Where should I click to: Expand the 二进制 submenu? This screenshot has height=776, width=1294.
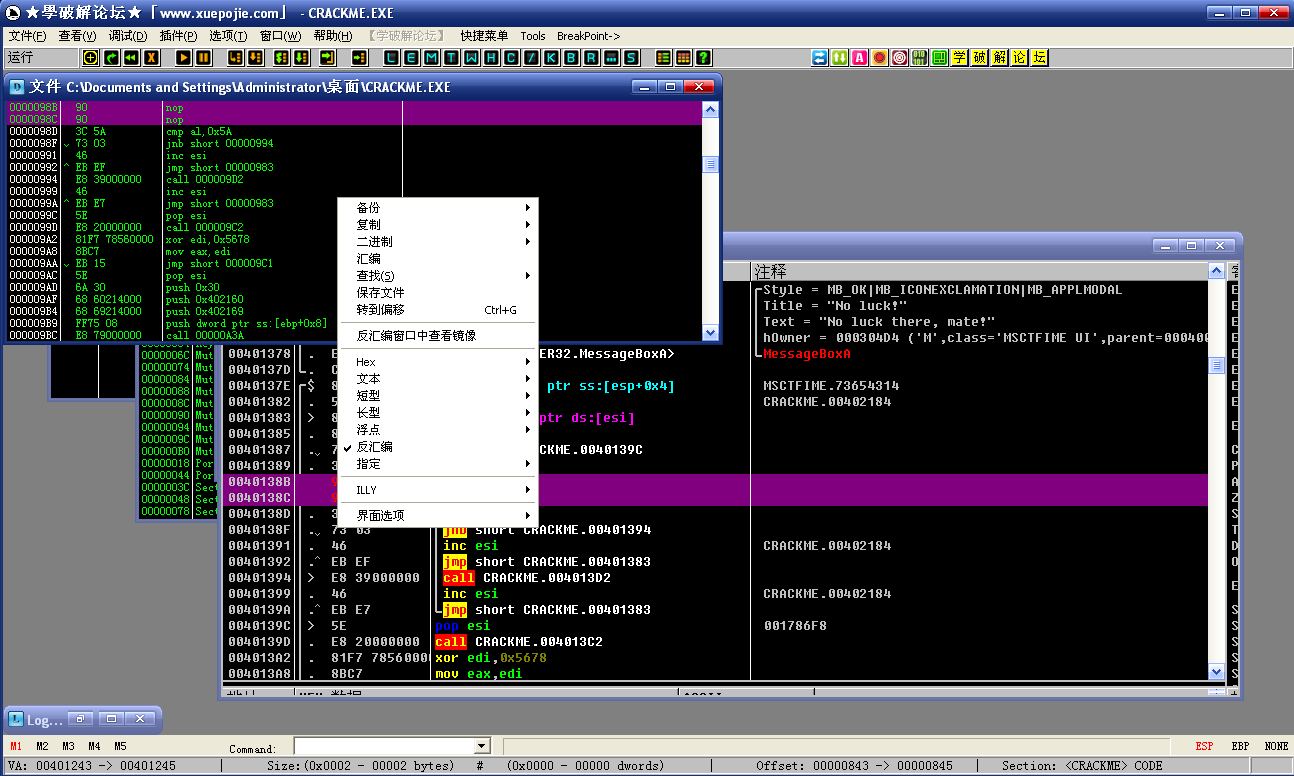pyautogui.click(x=438, y=242)
